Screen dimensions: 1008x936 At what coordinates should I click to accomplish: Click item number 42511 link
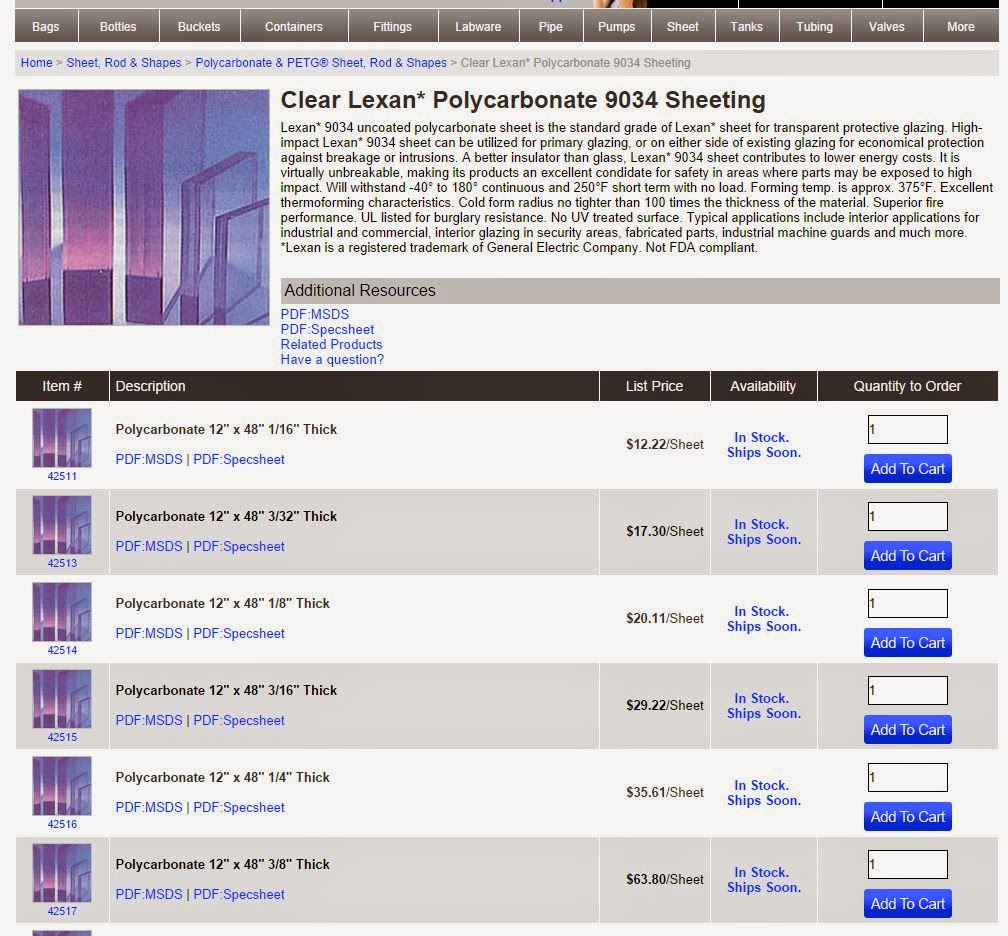pos(62,476)
